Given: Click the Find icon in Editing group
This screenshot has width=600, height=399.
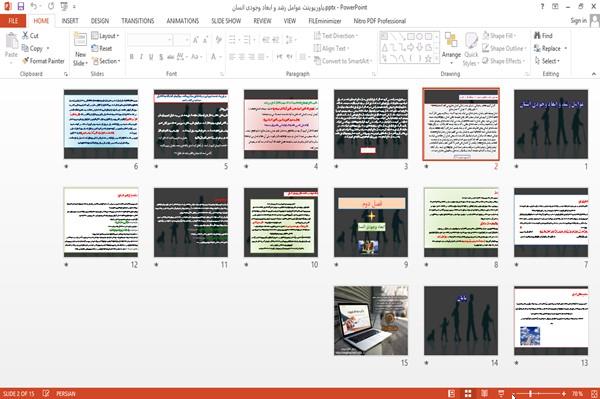Looking at the screenshot, I should click(x=543, y=36).
